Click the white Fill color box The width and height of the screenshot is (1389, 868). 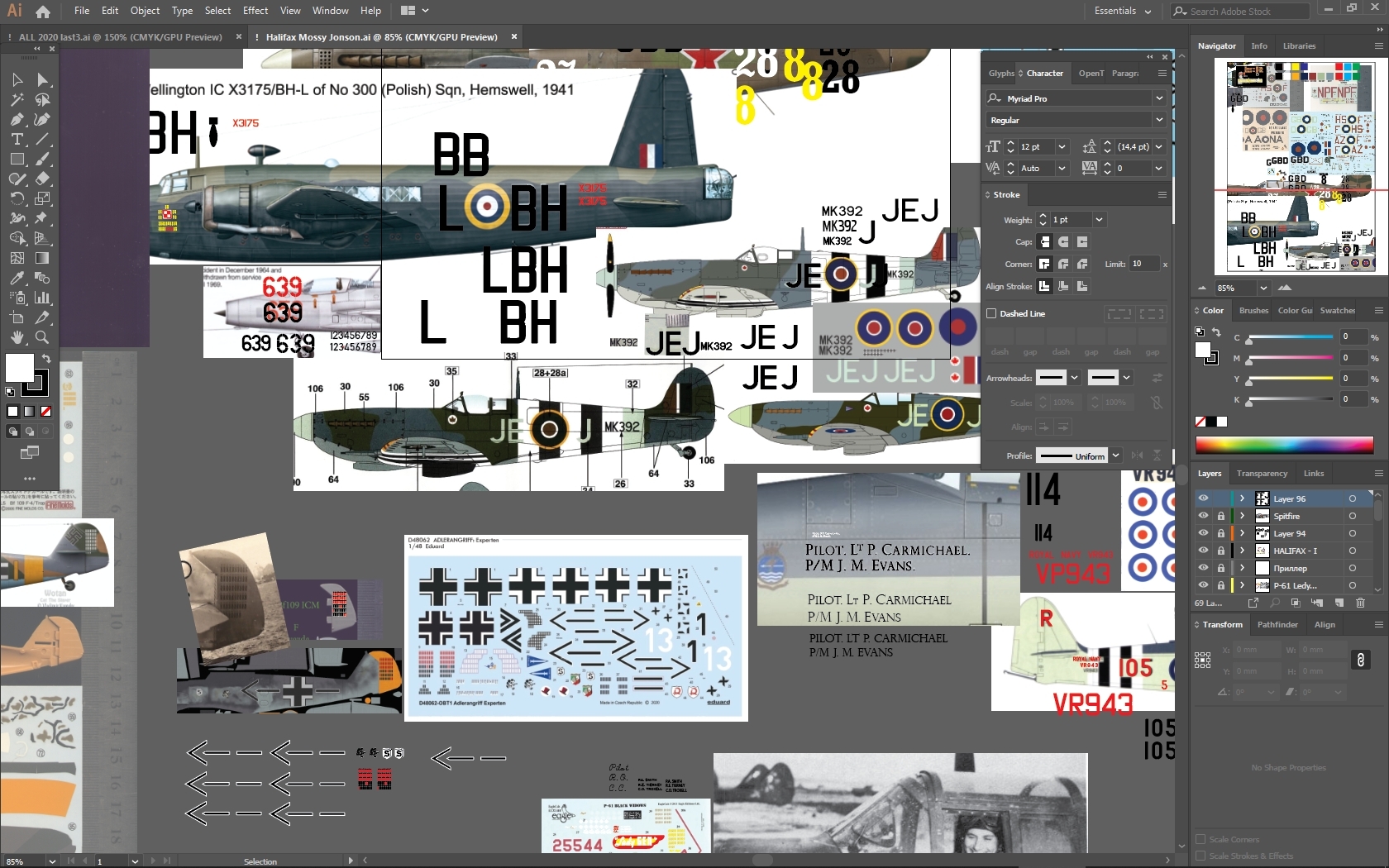point(20,368)
